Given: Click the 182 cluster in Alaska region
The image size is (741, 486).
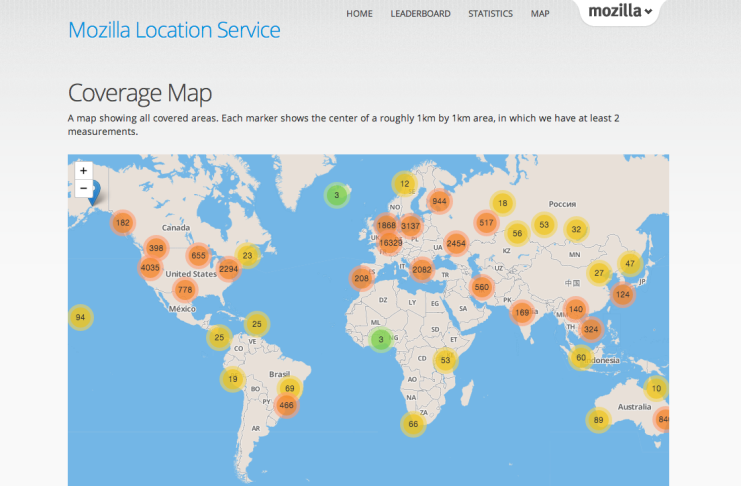Looking at the screenshot, I should (122, 223).
